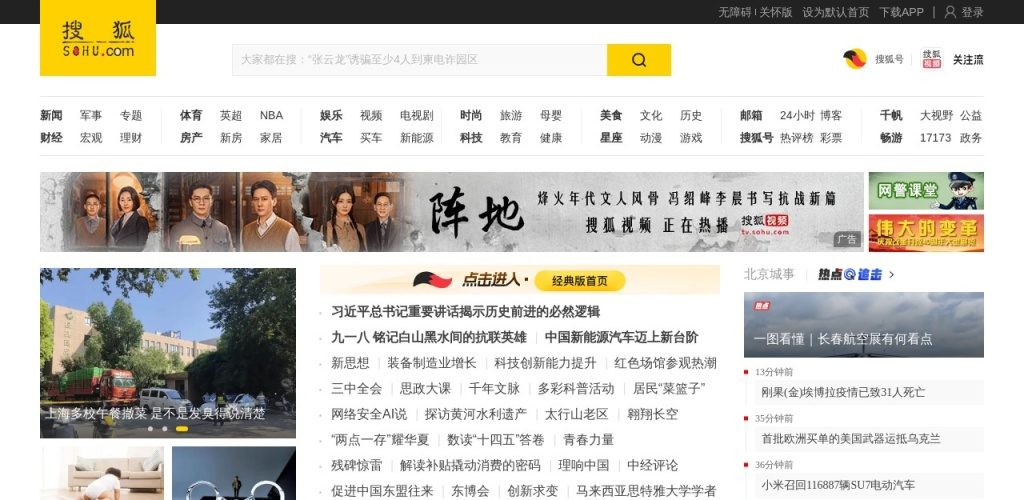This screenshot has height=500, width=1024.
Task: Open the 汽车 navigation item
Action: [331, 138]
